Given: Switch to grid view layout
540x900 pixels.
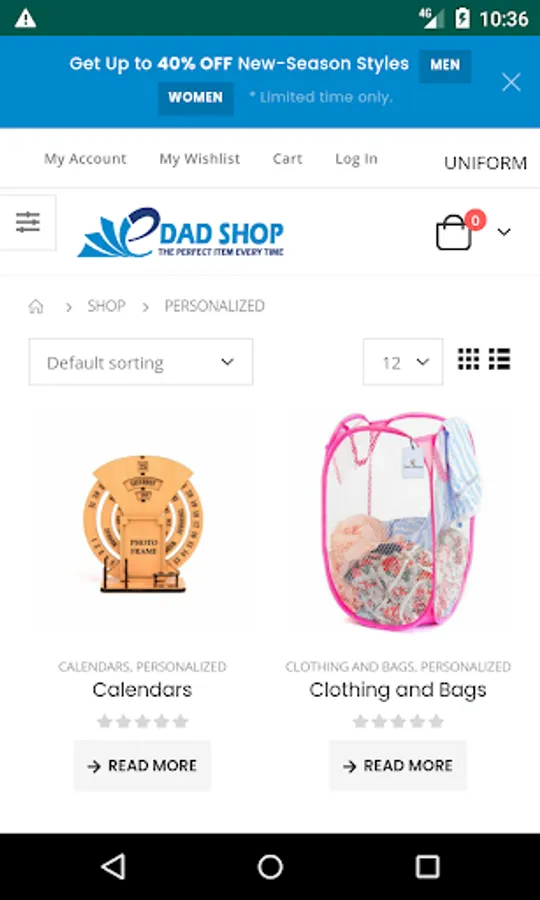Looking at the screenshot, I should click(x=469, y=359).
